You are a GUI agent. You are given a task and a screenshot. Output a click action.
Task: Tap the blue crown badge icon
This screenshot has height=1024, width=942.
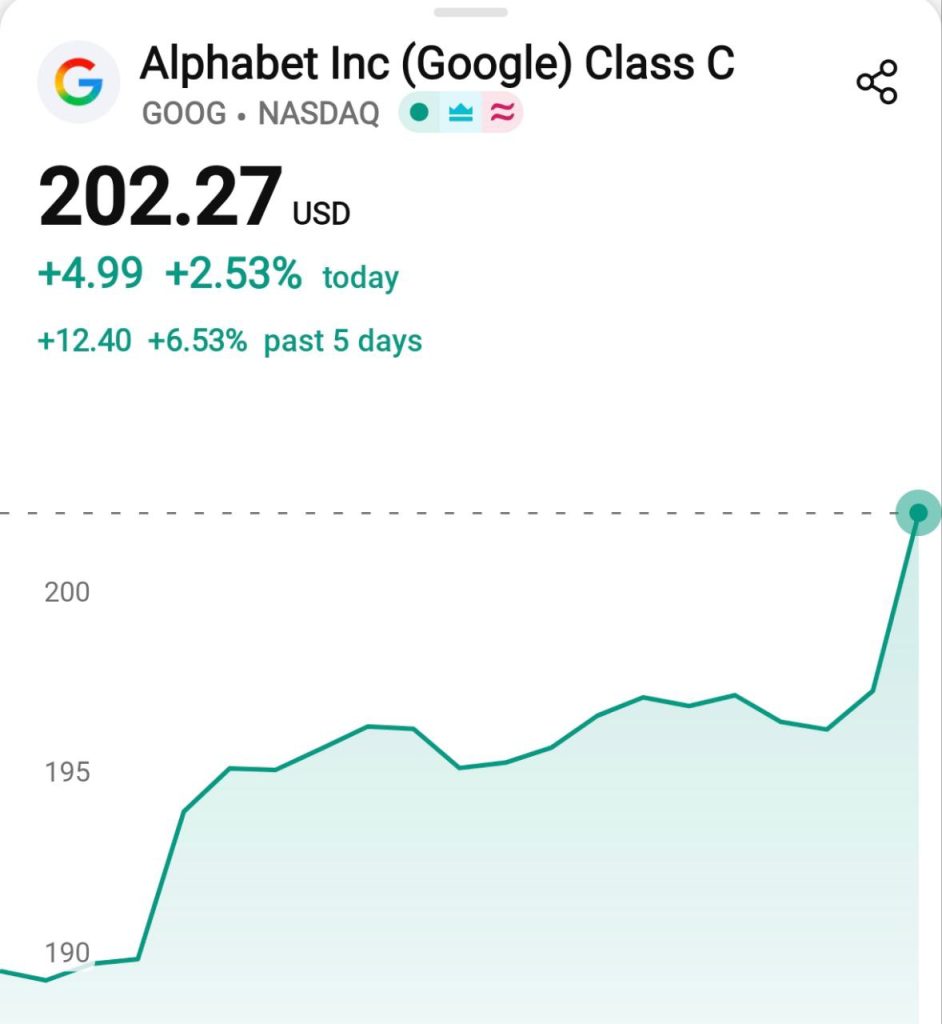pos(461,114)
